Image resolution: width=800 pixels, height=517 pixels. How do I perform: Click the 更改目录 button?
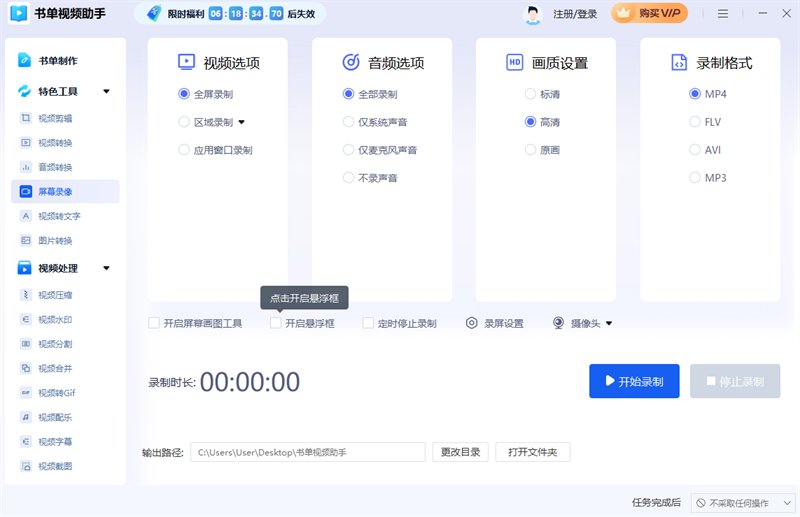pos(461,452)
